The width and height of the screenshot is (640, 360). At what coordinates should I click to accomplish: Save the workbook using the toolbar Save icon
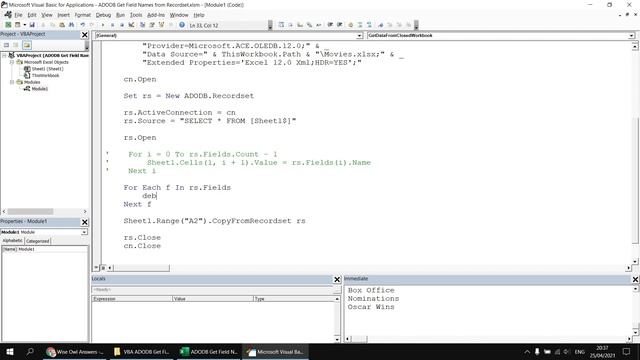pos(32,25)
